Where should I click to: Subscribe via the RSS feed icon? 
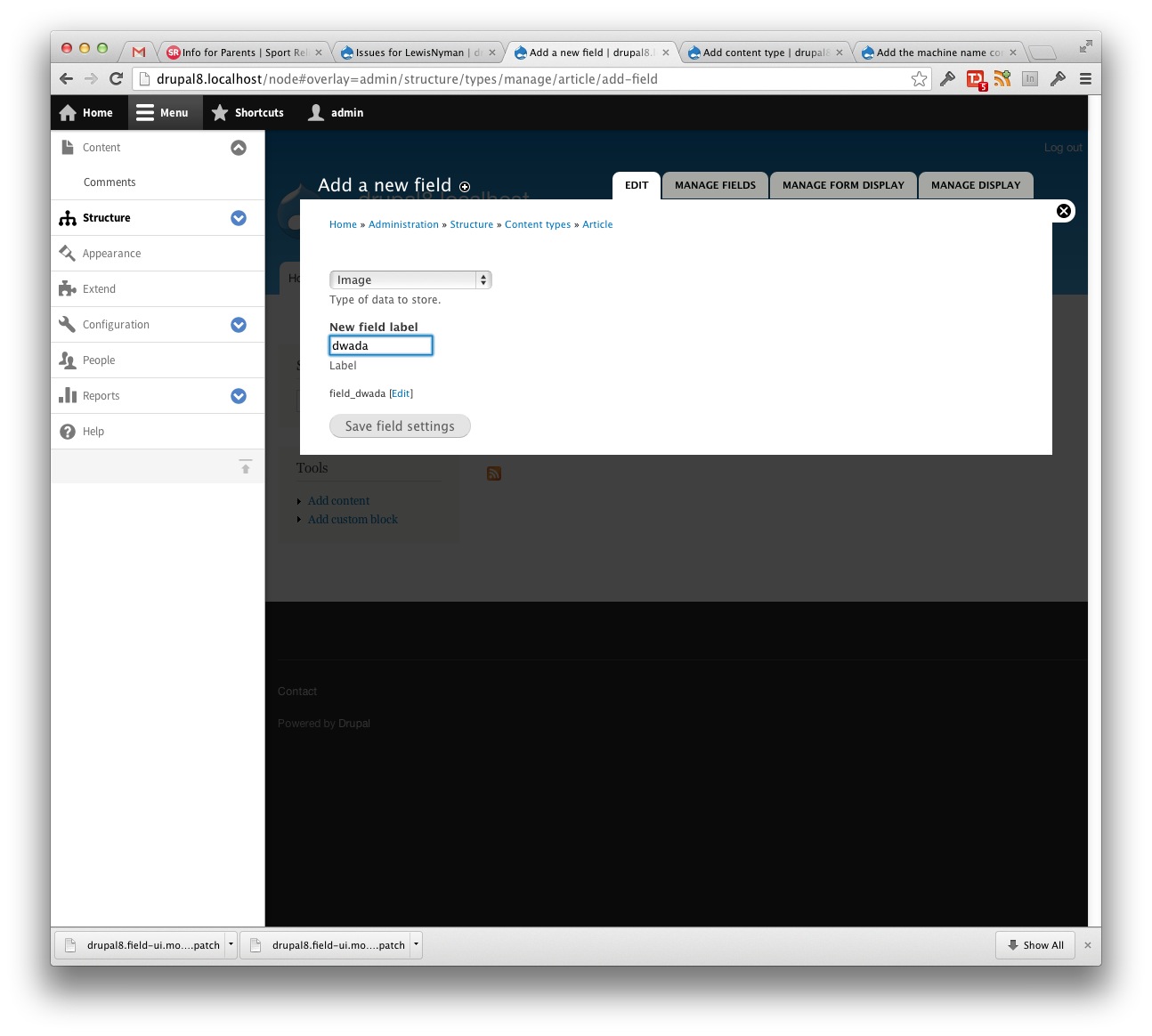(x=494, y=473)
